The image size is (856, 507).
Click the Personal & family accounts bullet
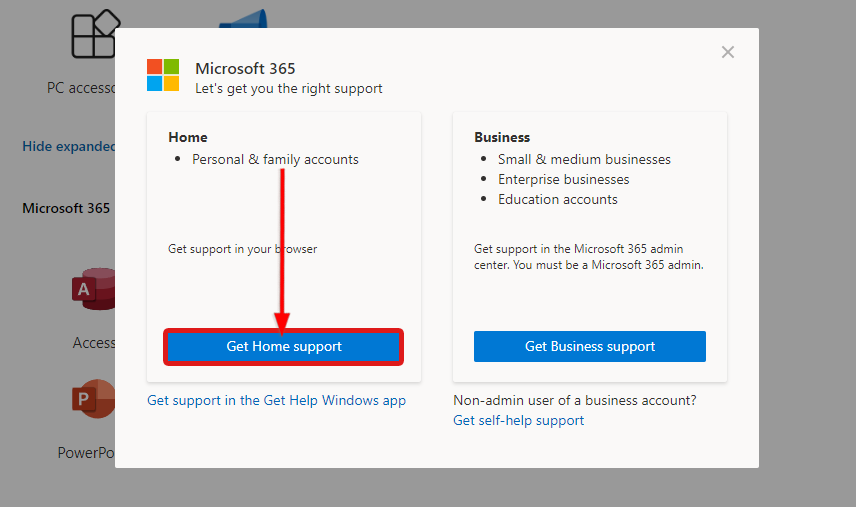pos(275,159)
